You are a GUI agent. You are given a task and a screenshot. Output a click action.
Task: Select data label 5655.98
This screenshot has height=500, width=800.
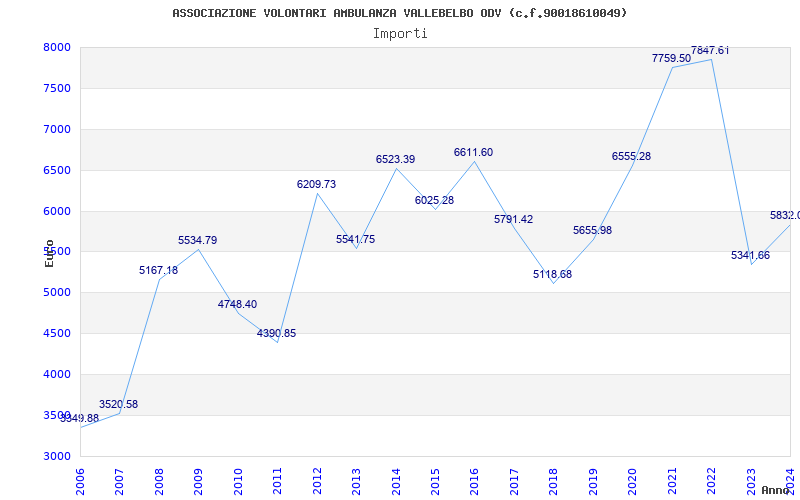click(x=592, y=231)
